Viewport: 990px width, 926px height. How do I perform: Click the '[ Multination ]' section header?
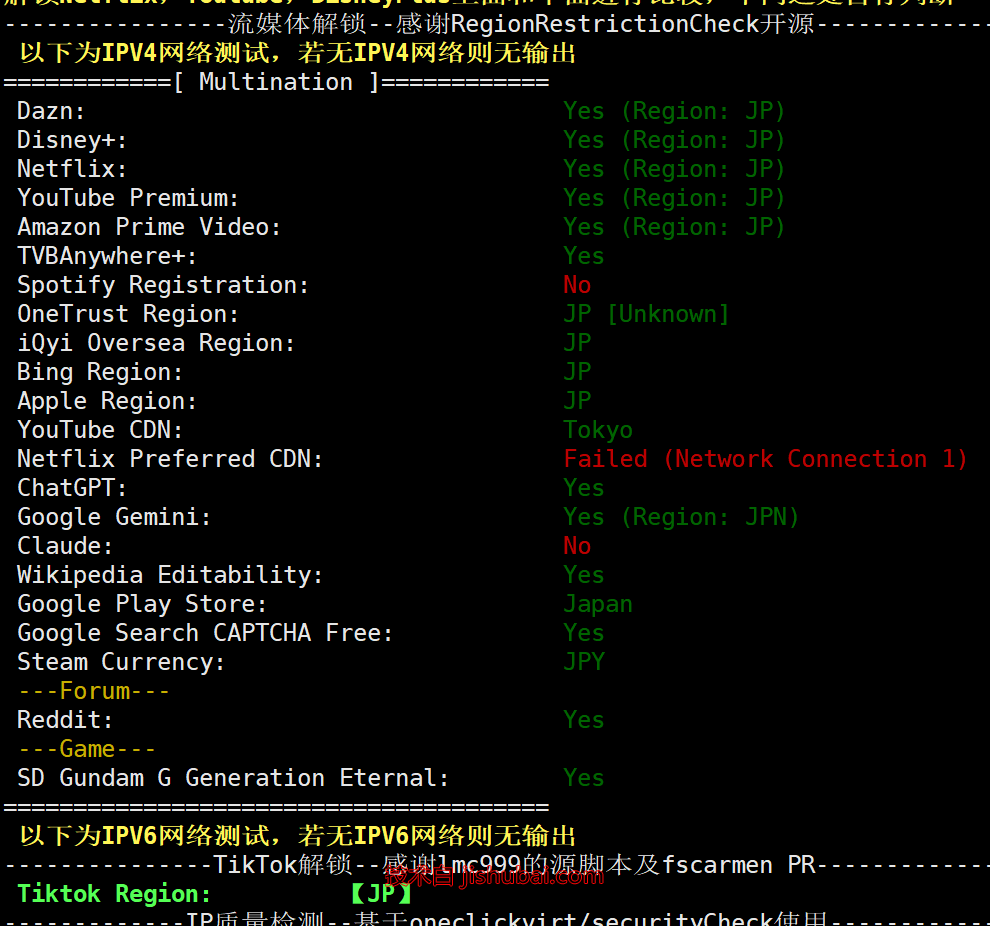[276, 82]
